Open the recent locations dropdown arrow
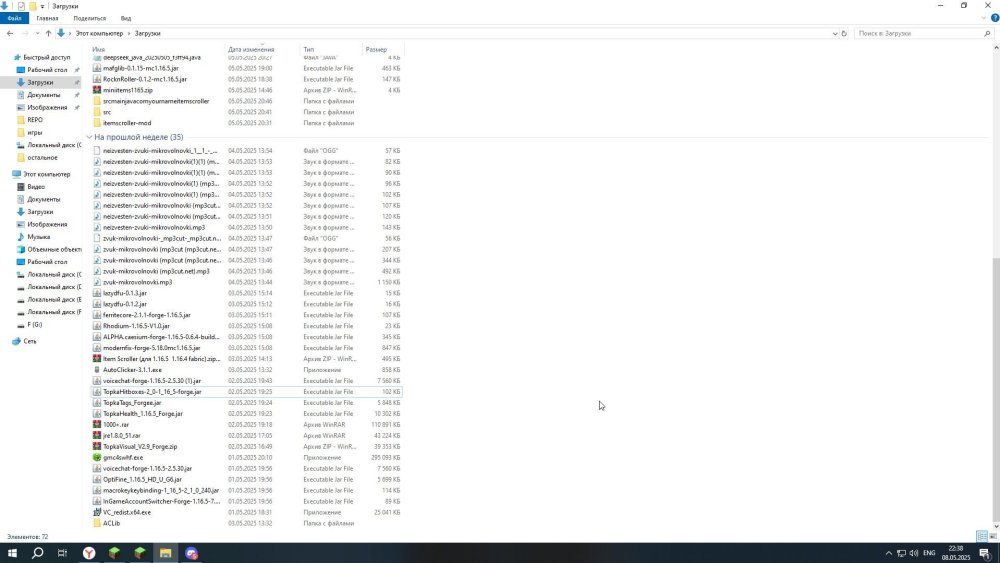This screenshot has height=563, width=1000. coord(38,33)
